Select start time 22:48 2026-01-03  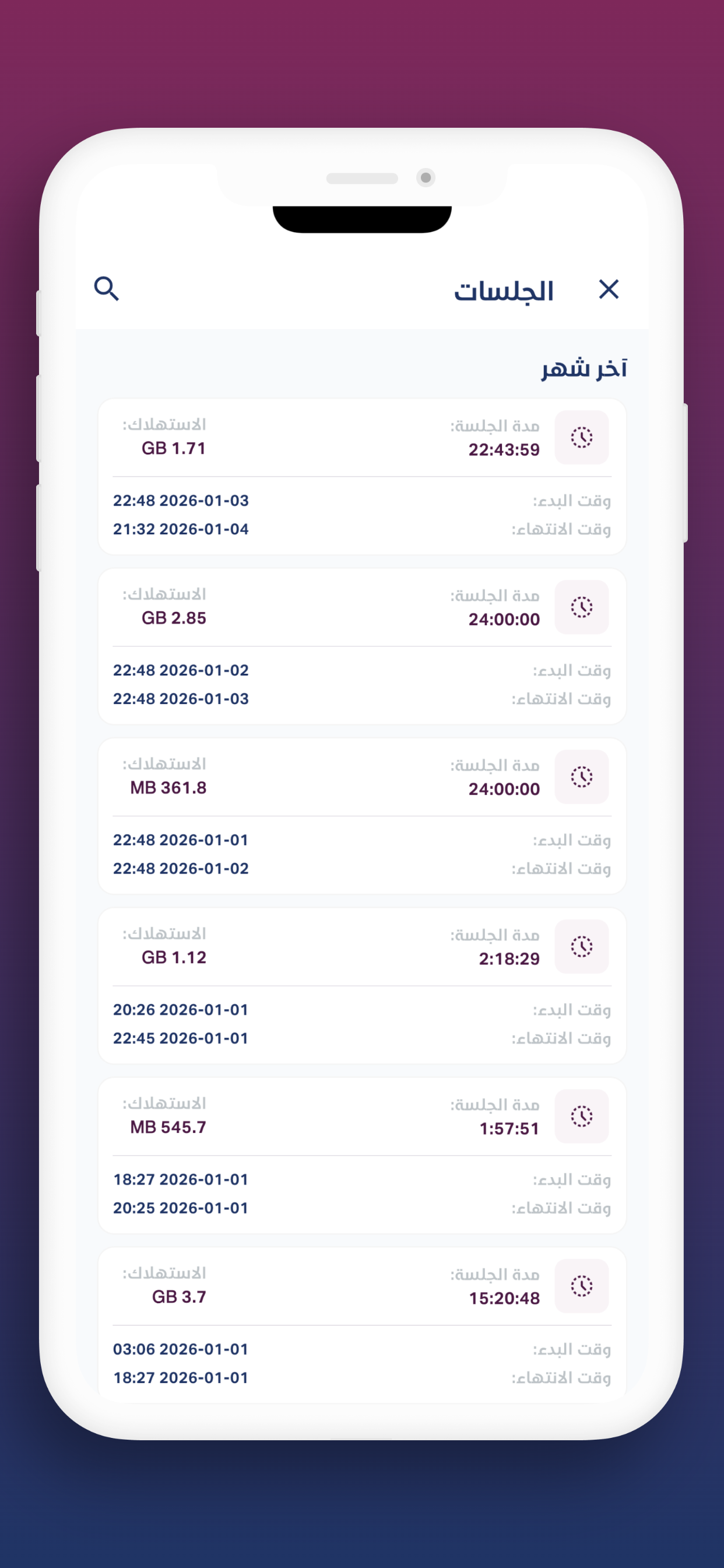pyautogui.click(x=181, y=501)
